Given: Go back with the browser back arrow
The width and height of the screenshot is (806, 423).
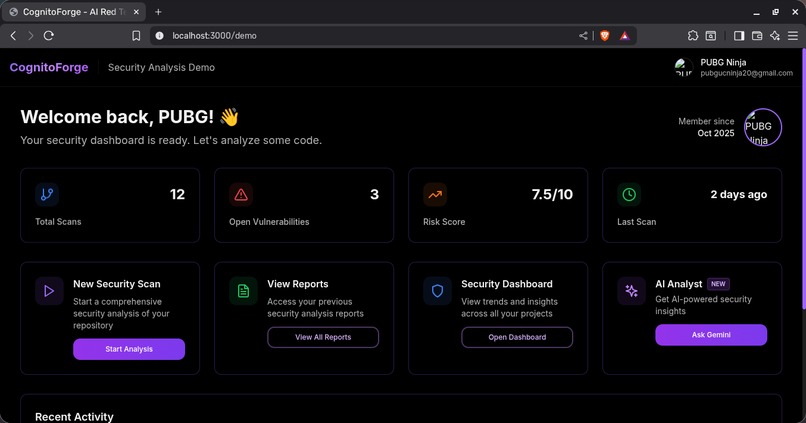Looking at the screenshot, I should 13,35.
